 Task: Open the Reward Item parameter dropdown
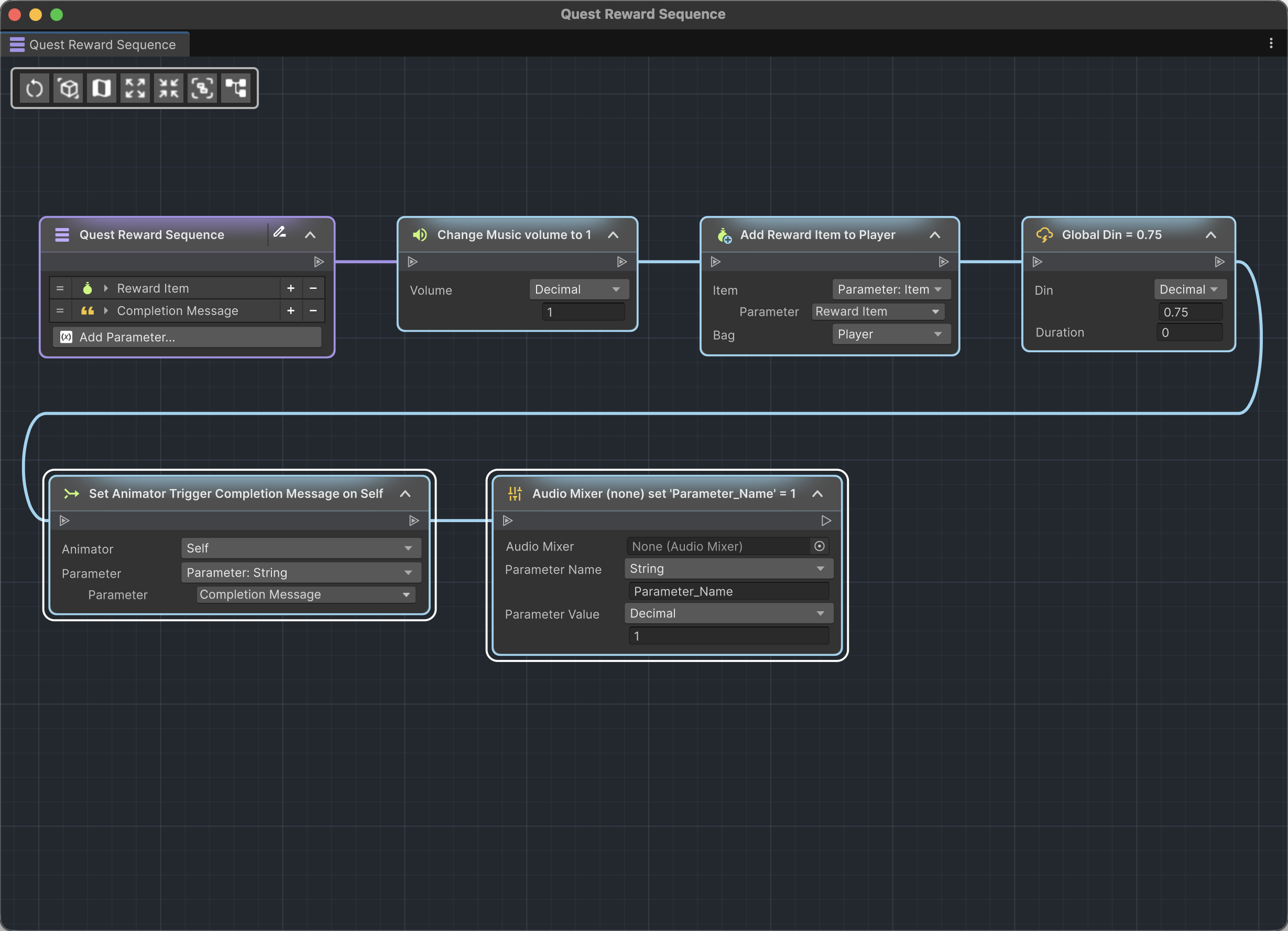click(878, 311)
